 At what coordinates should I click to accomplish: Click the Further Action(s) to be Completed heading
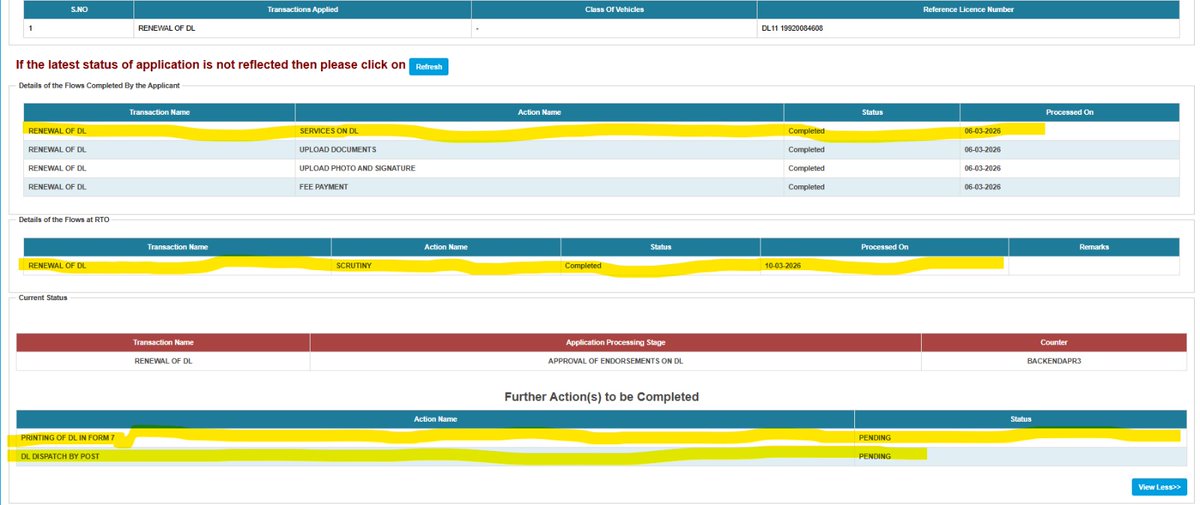(x=601, y=397)
